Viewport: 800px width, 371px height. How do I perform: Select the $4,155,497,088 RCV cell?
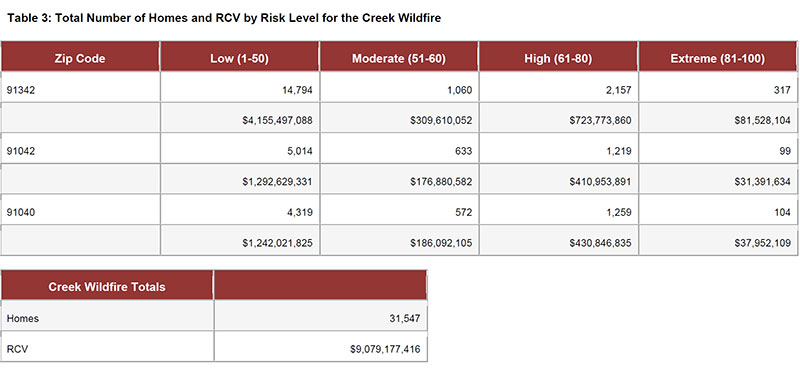tap(240, 118)
